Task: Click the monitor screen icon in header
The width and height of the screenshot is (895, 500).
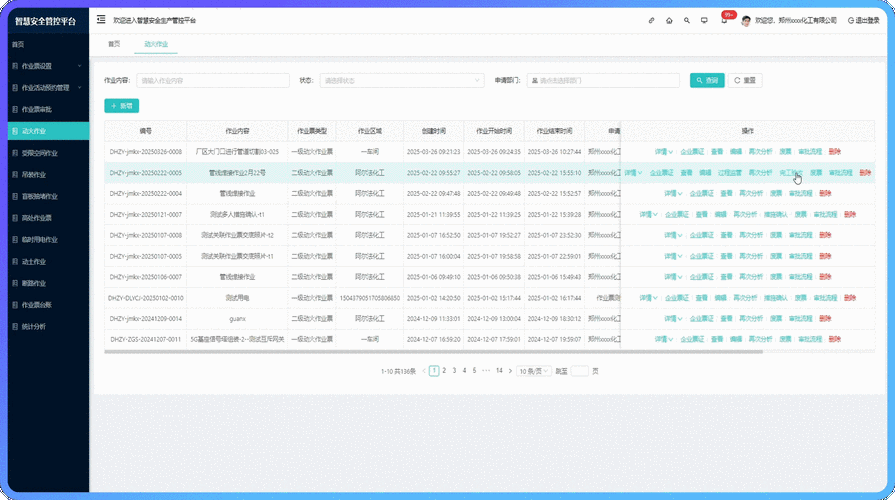Action: (704, 20)
